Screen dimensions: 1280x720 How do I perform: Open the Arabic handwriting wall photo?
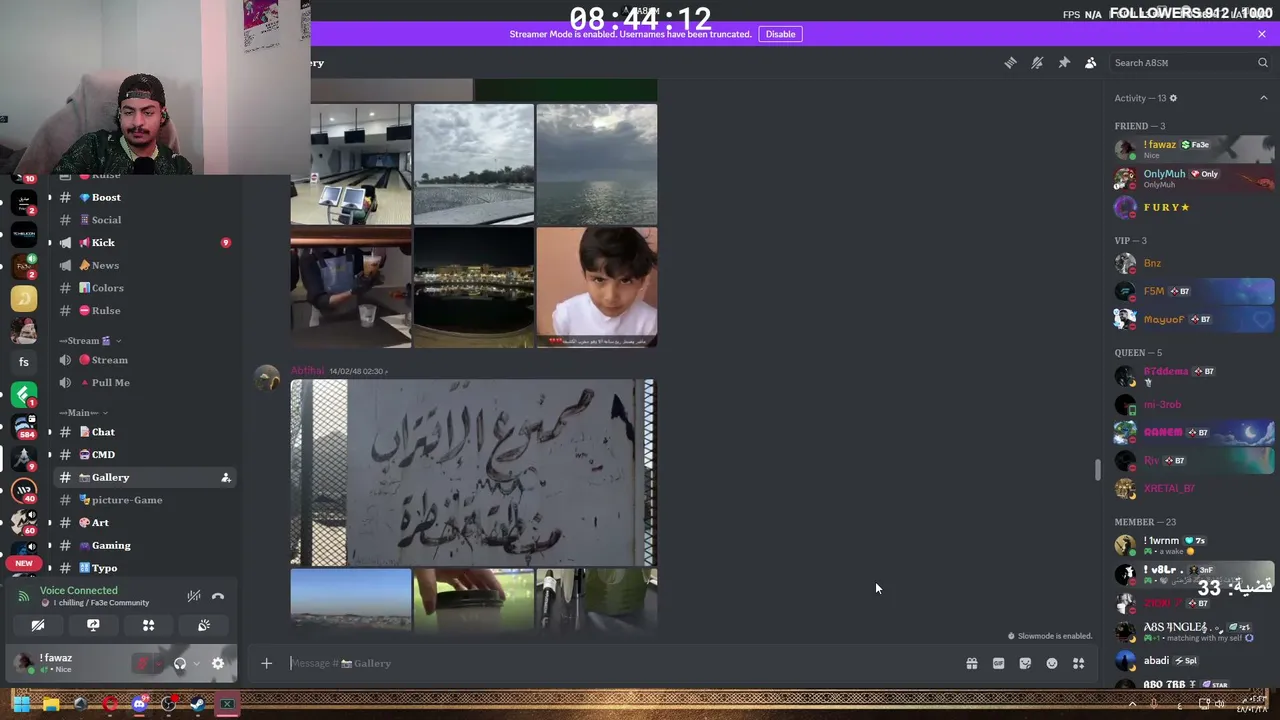(472, 473)
